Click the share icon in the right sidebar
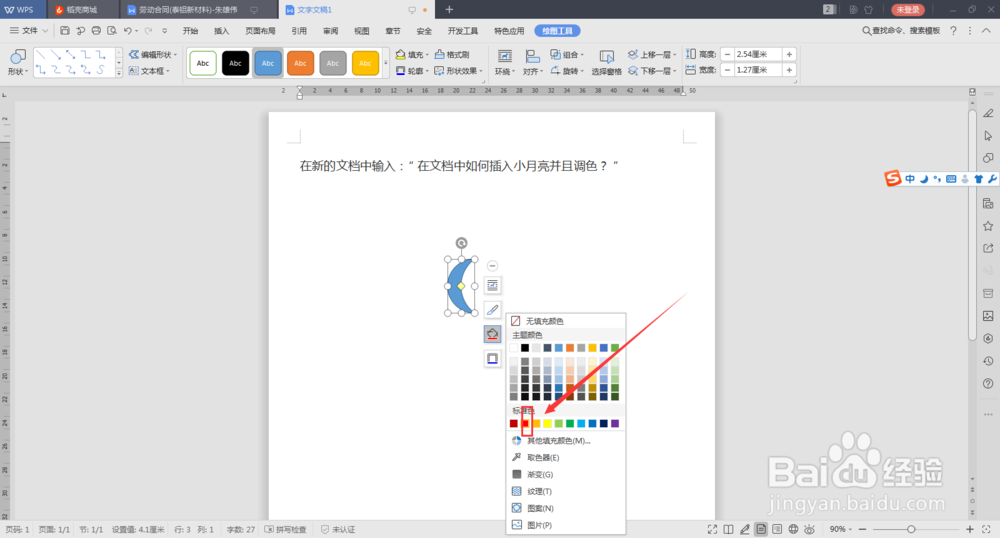1000x538 pixels. pos(988,248)
